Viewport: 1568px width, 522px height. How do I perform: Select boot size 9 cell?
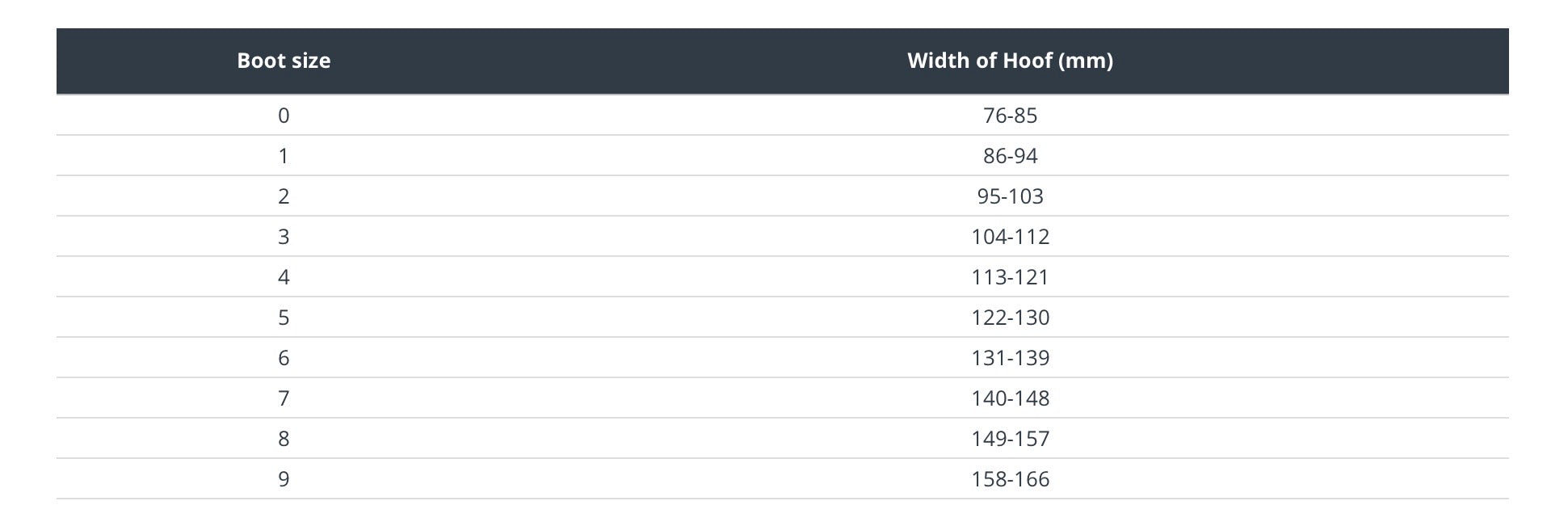(x=284, y=479)
